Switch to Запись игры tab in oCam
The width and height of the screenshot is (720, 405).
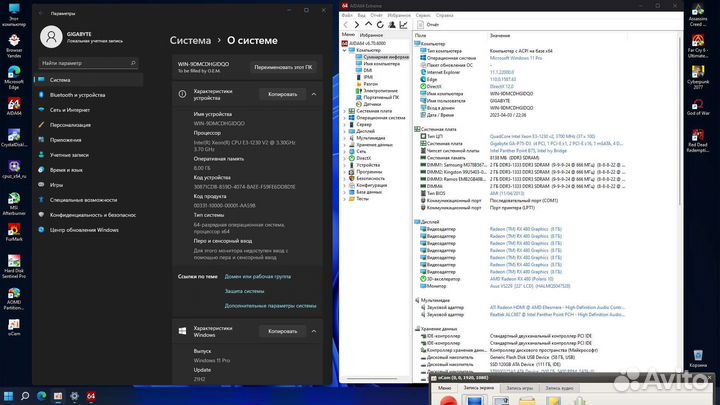tap(519, 388)
